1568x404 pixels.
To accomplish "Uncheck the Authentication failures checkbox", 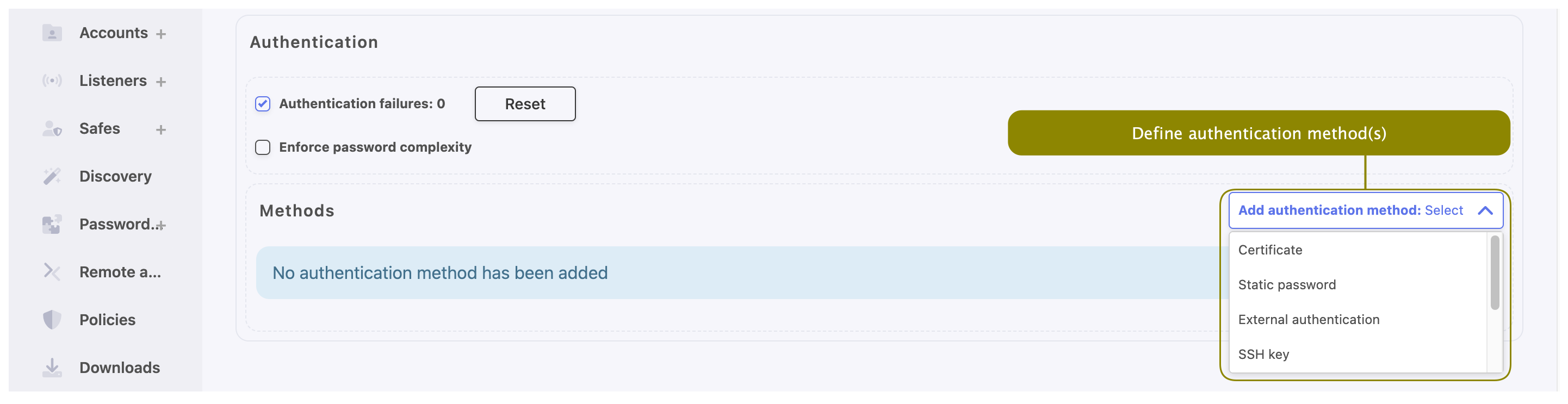I will click(262, 104).
